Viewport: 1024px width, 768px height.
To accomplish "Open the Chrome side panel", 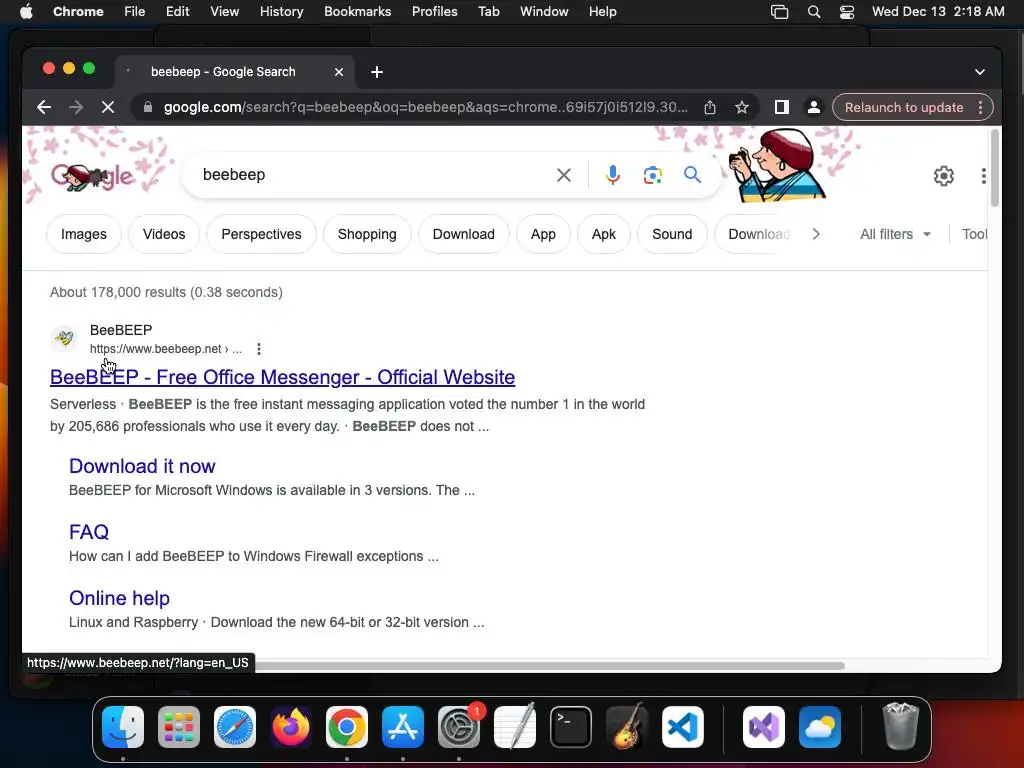I will (782, 107).
